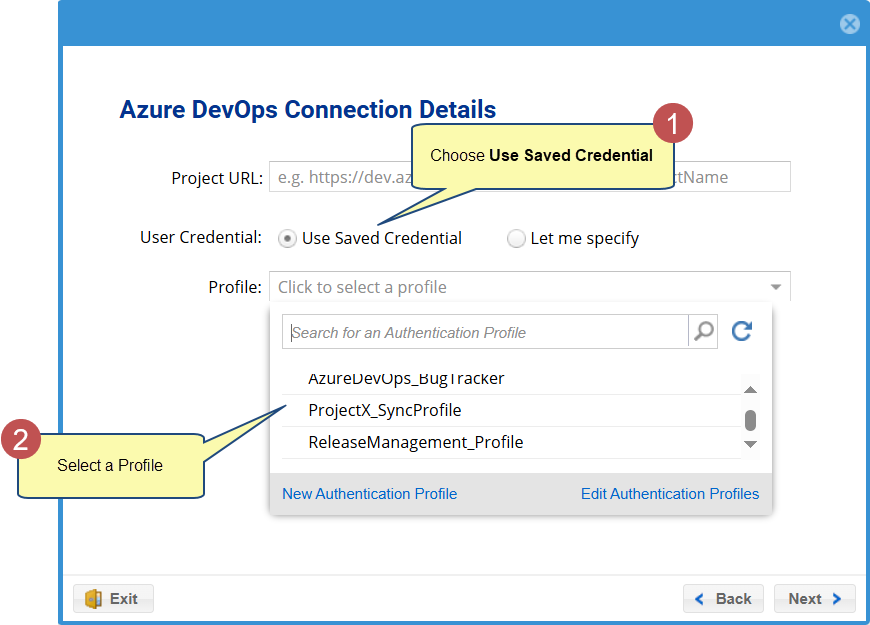Click Edit Authentication Profiles link

(x=669, y=494)
